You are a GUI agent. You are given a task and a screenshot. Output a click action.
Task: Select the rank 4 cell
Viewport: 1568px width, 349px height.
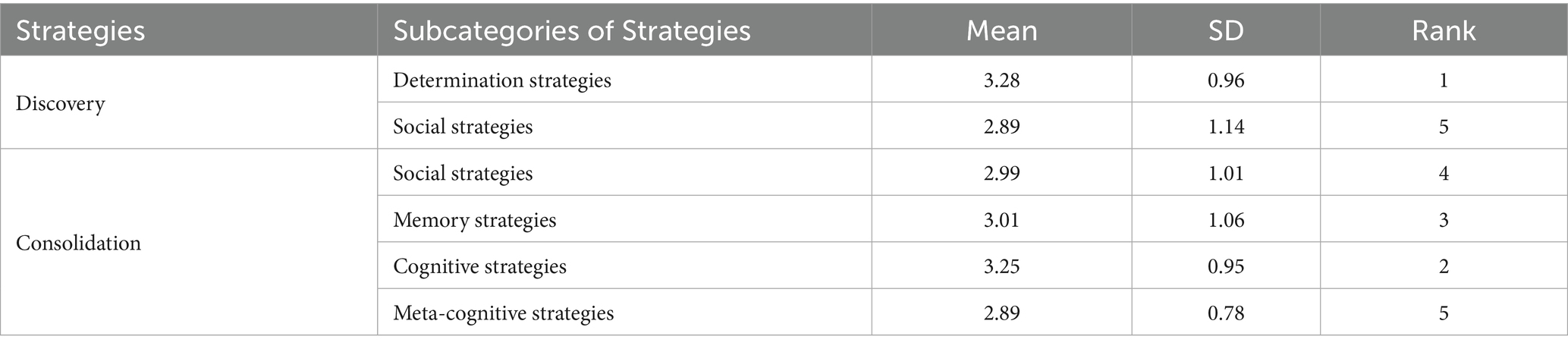pos(1444,173)
